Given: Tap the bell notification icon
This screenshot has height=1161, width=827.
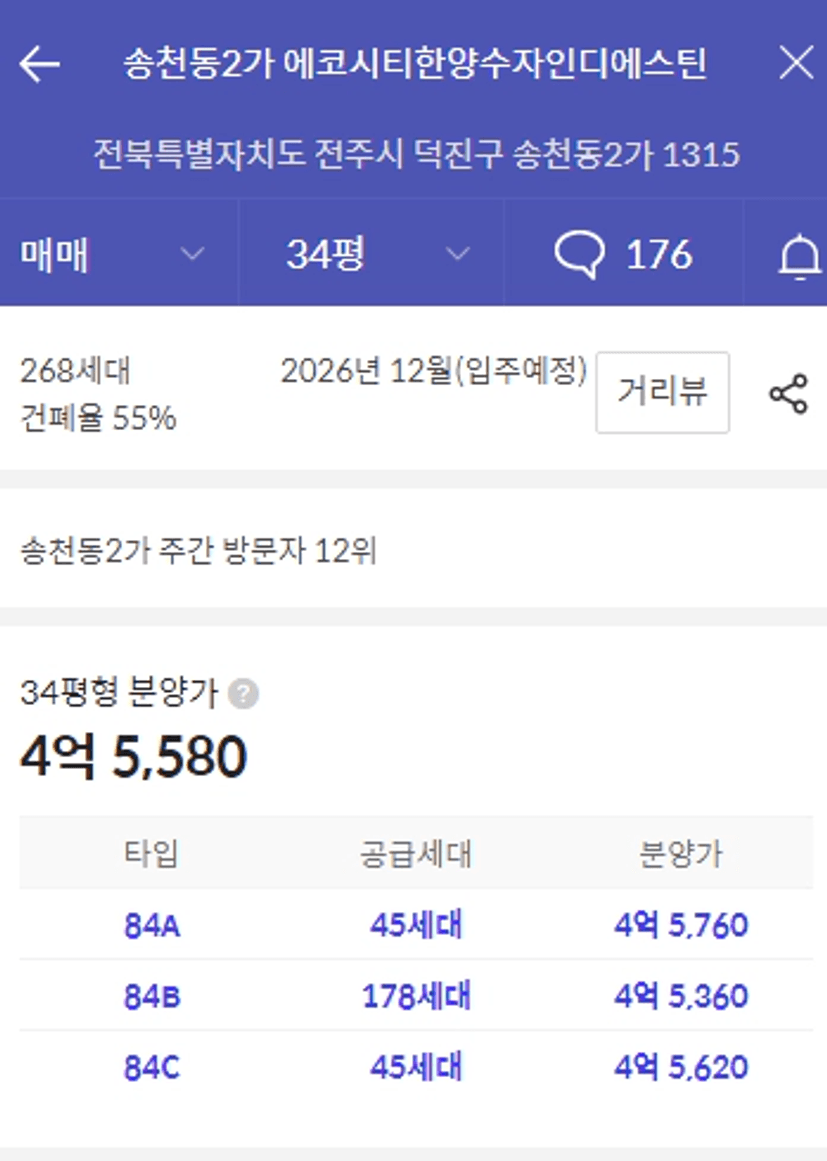Looking at the screenshot, I should point(800,257).
